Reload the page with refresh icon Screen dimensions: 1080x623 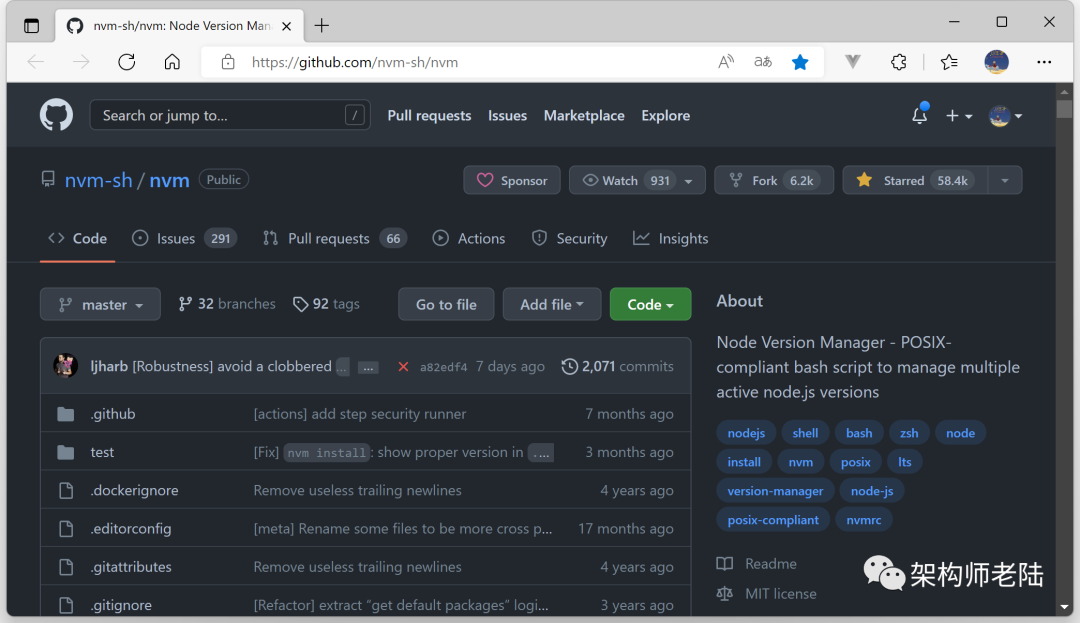(127, 62)
